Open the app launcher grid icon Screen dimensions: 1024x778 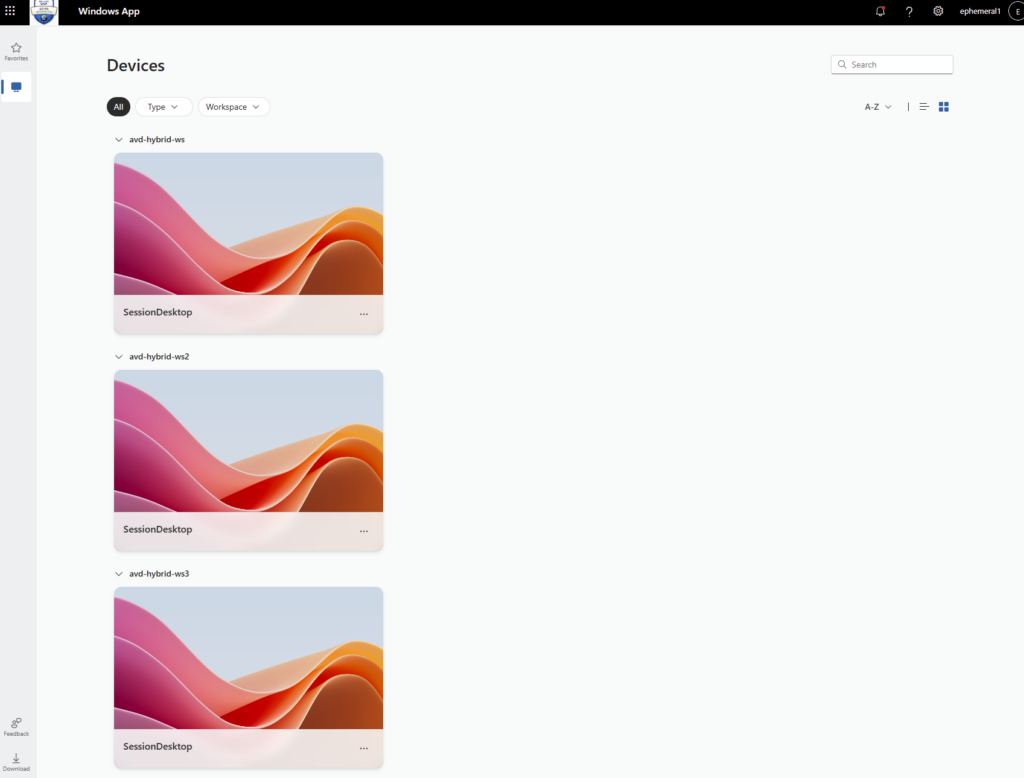tap(10, 11)
